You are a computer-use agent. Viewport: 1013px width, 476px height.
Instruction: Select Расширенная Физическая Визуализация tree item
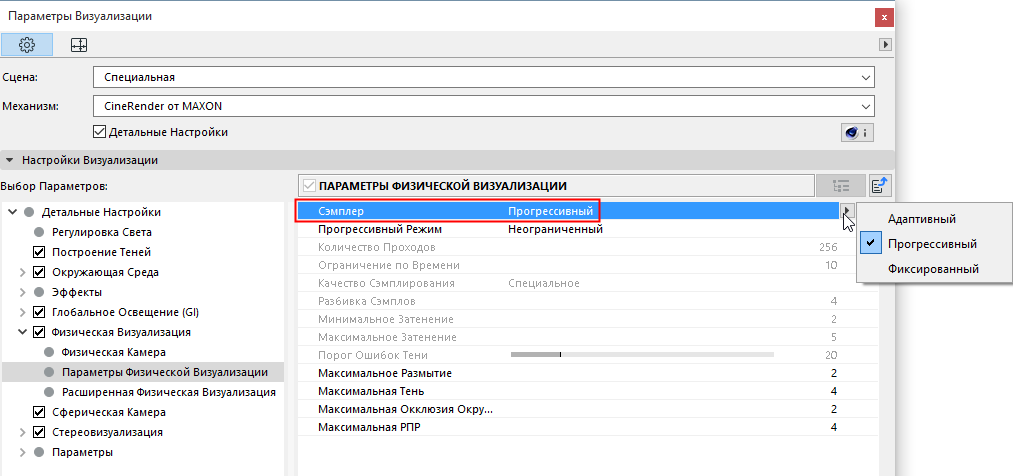pyautogui.click(x=169, y=392)
